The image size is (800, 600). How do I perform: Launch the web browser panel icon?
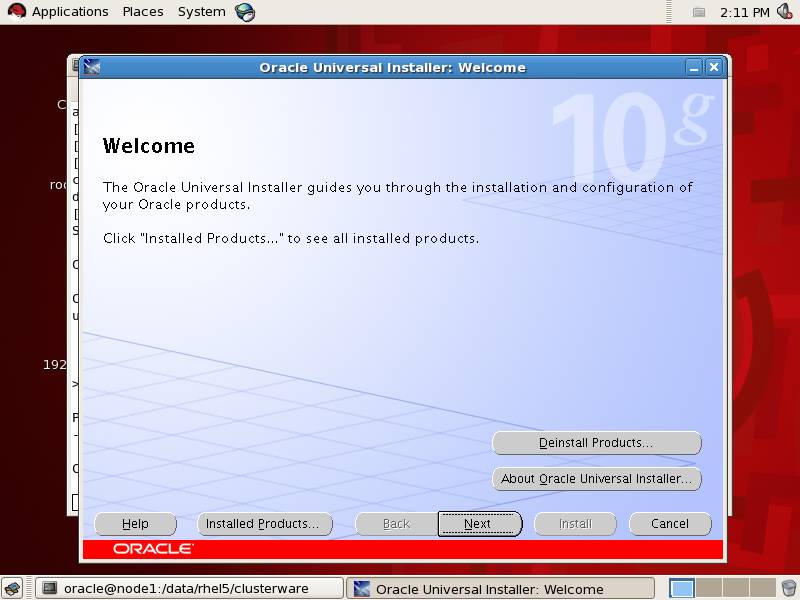pos(245,12)
